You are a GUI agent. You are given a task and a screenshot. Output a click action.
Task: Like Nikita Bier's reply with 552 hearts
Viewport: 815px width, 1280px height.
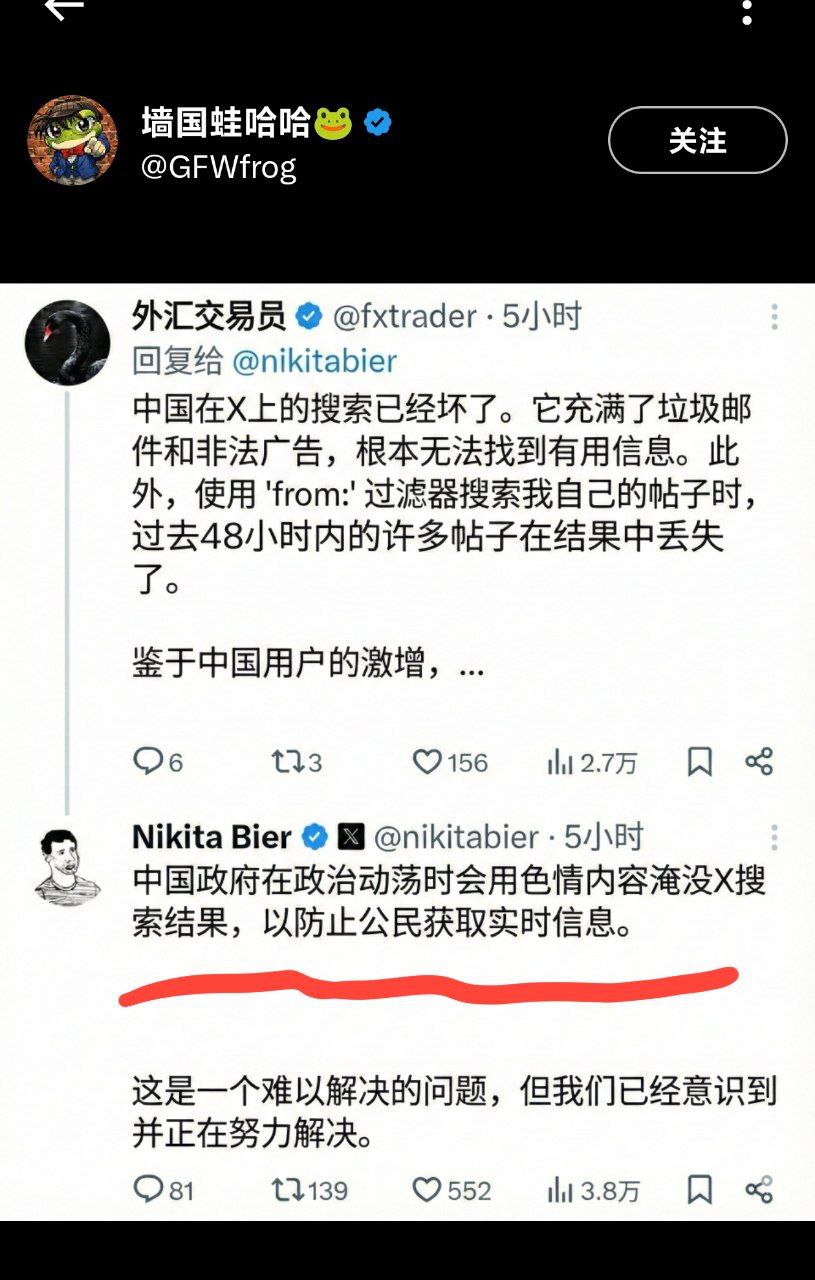click(x=452, y=1190)
